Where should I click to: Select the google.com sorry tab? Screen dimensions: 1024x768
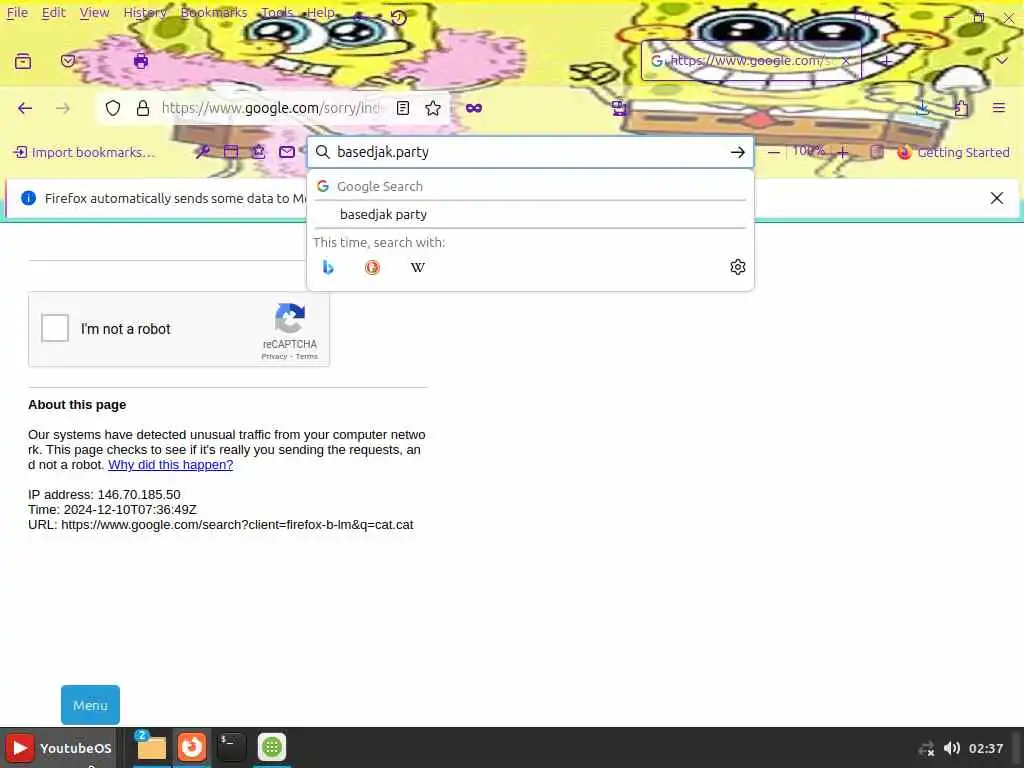[x=751, y=61]
